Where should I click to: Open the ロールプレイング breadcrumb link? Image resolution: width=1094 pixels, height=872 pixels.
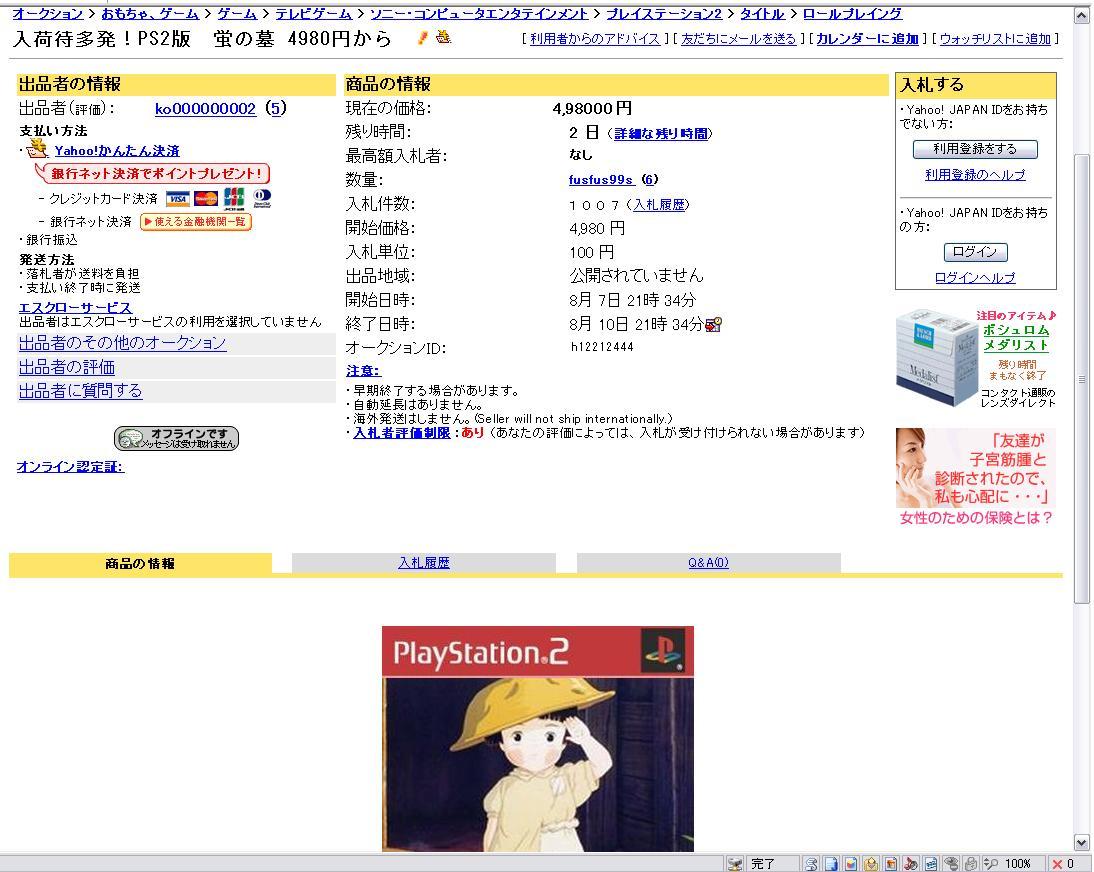[852, 13]
